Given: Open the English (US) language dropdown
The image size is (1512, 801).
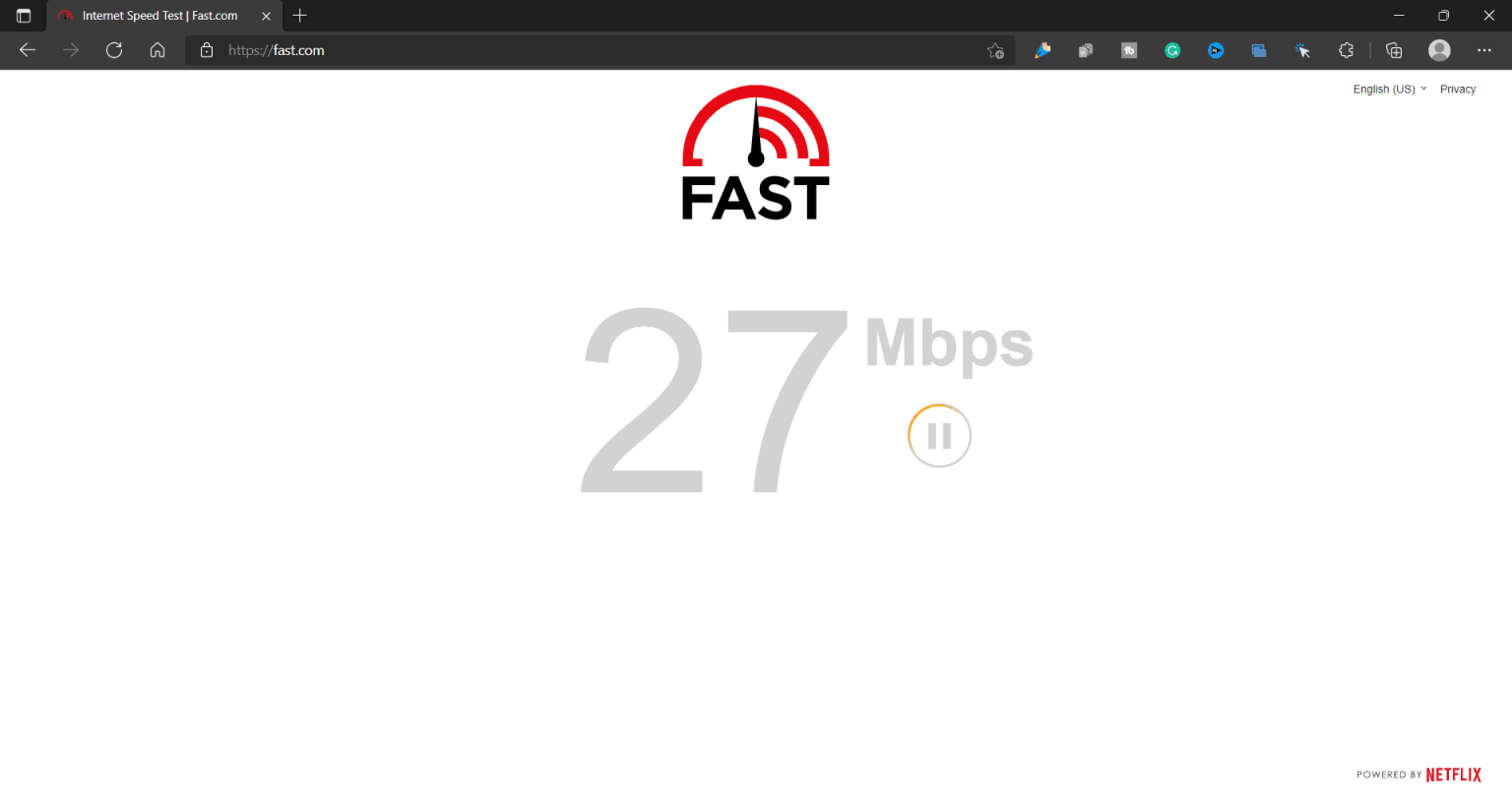Looking at the screenshot, I should (x=1389, y=89).
